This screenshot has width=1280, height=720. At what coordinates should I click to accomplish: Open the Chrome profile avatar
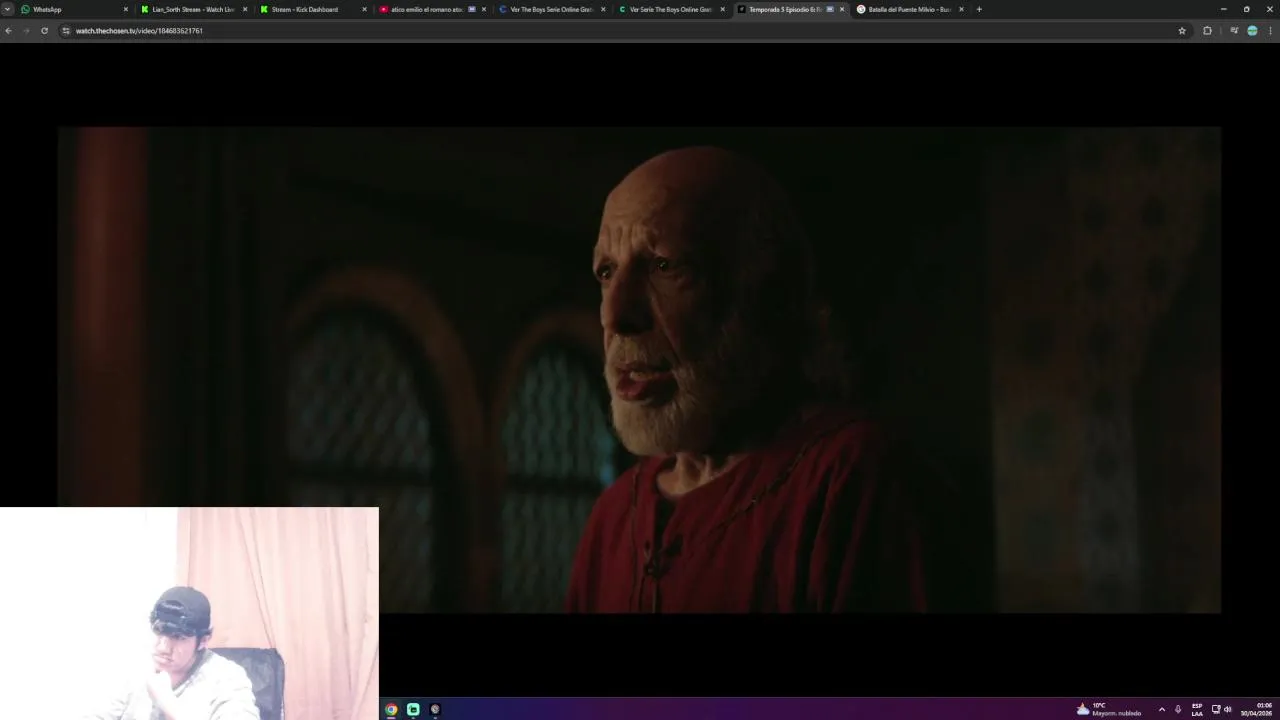pyautogui.click(x=1252, y=30)
